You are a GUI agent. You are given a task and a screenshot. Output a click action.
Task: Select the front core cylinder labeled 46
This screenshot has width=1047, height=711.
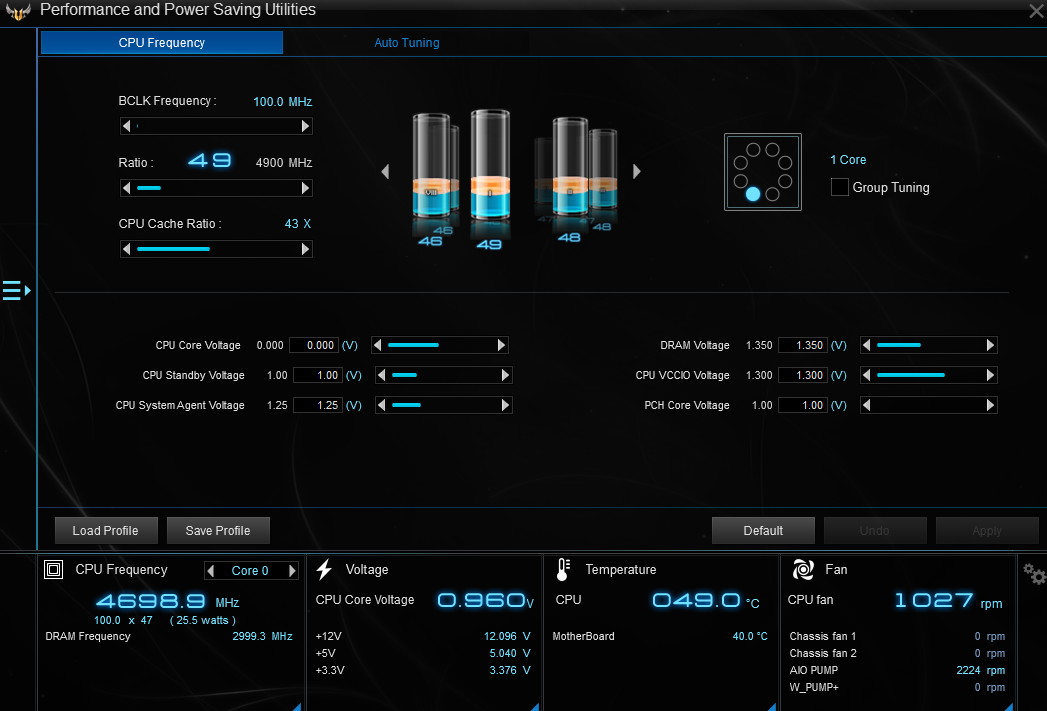431,166
